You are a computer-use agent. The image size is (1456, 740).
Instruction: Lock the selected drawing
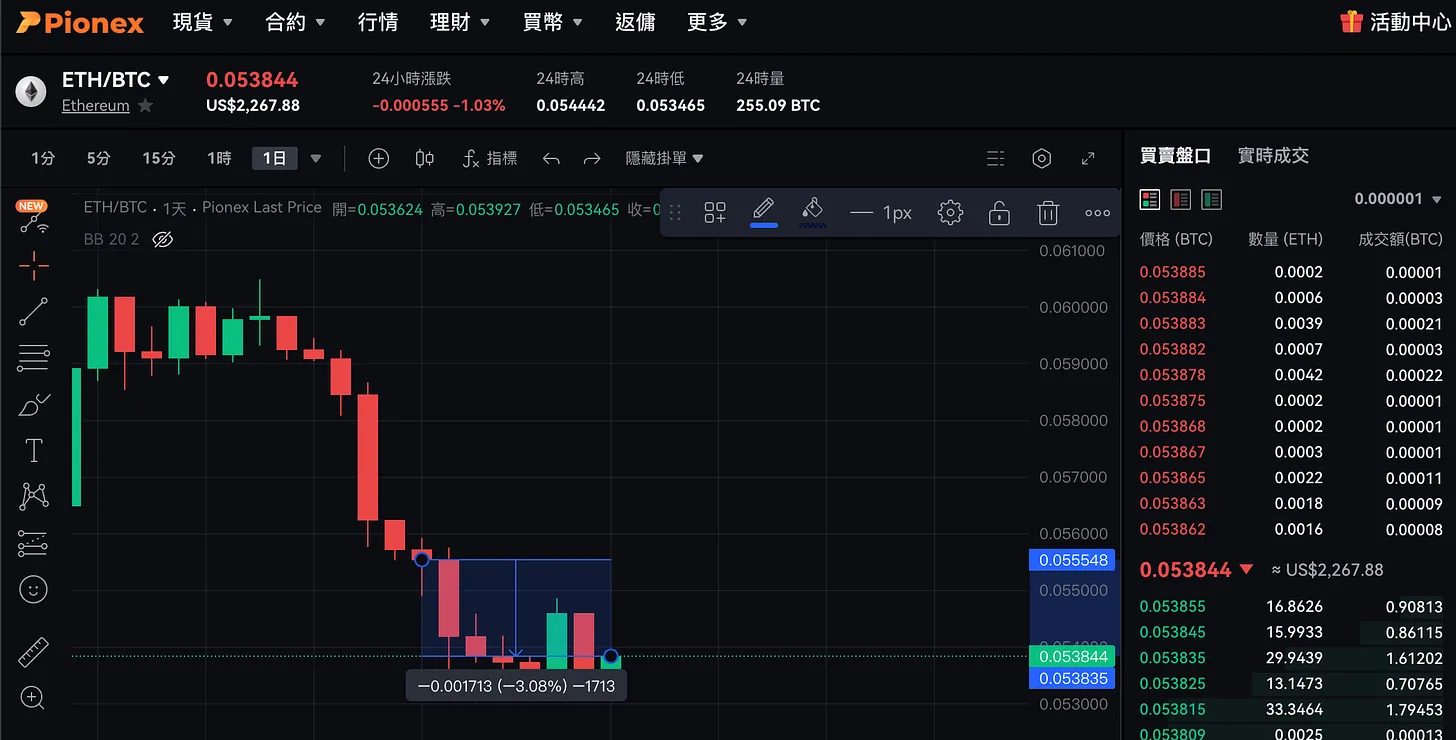(998, 212)
